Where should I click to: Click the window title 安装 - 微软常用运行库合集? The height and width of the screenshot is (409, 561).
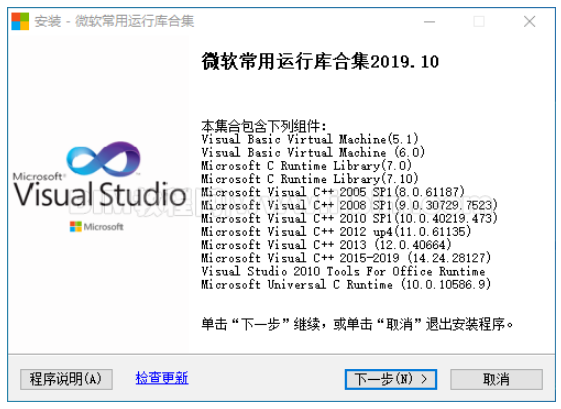pos(114,21)
